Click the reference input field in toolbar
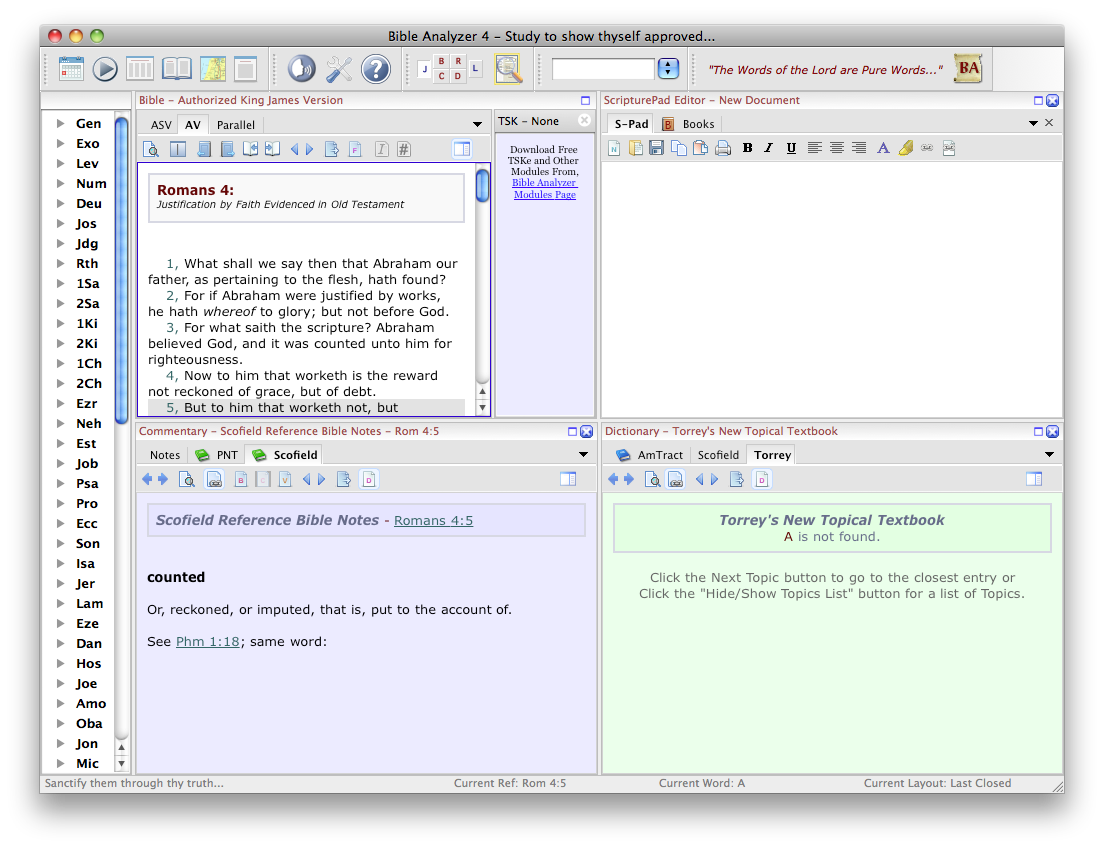Viewport: 1104px width, 848px height. pyautogui.click(x=603, y=69)
